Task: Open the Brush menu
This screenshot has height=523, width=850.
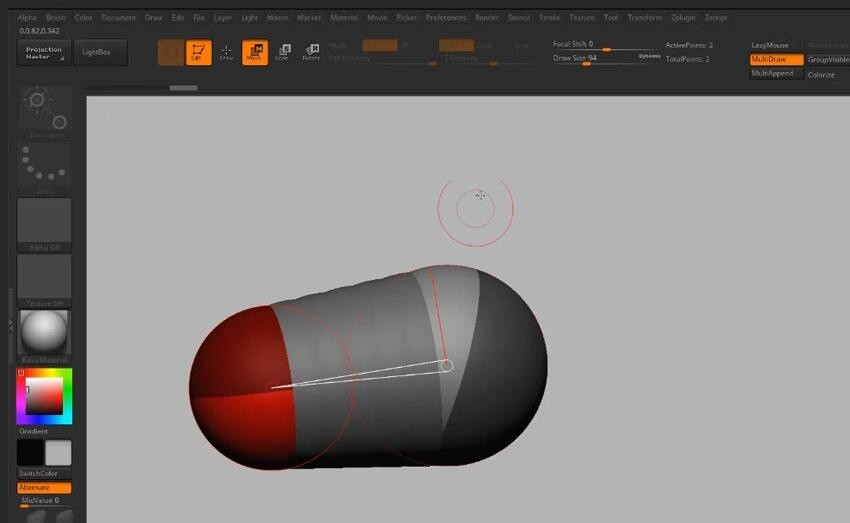Action: (56, 18)
